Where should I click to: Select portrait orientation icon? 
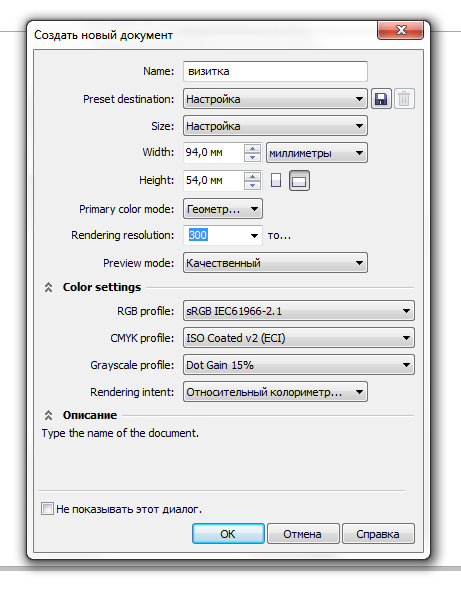(x=276, y=180)
